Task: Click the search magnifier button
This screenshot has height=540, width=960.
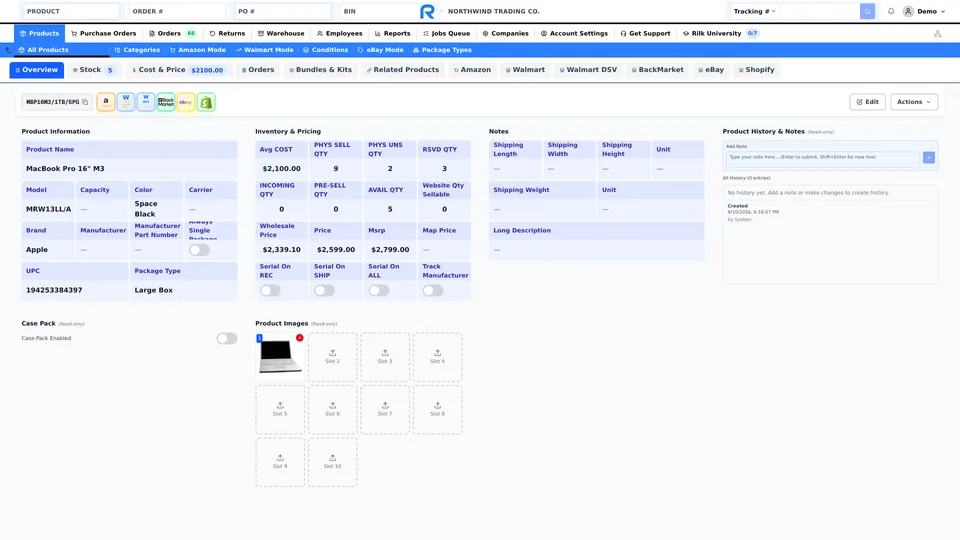Action: tap(867, 11)
